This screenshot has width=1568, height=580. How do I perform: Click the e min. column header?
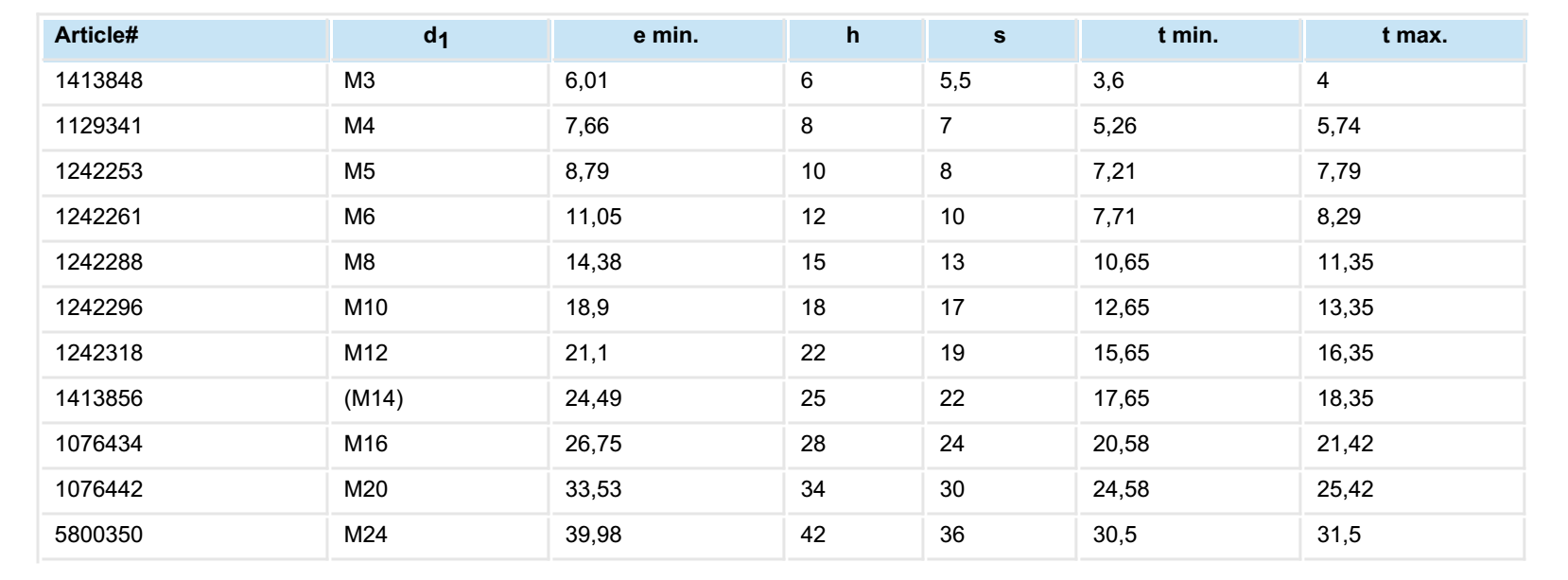[666, 37]
